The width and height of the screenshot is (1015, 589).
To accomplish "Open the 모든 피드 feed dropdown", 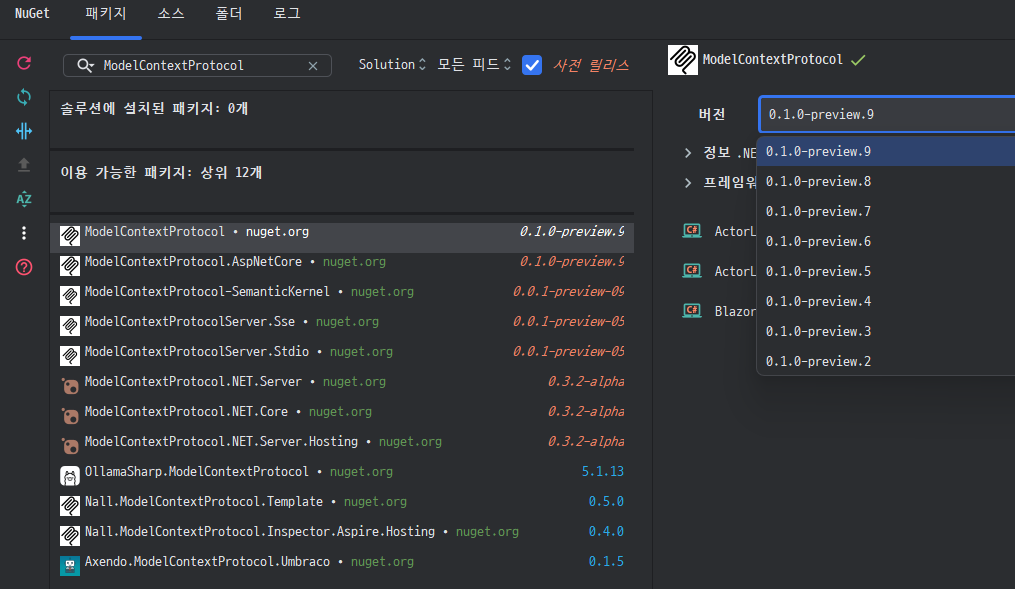I will point(474,65).
